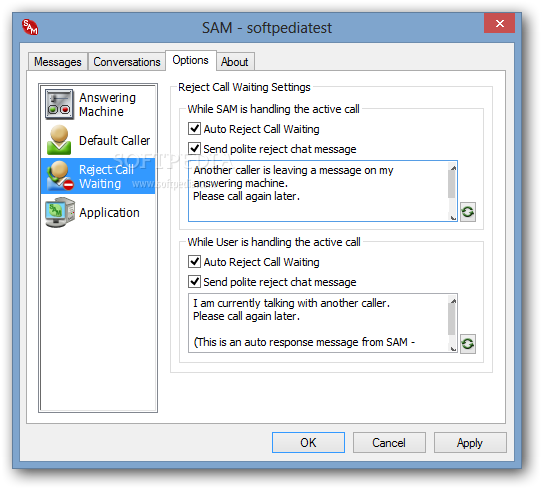Viewport: 542px width, 489px height.
Task: Click scroll up arrow in SAM message box
Action: (453, 167)
